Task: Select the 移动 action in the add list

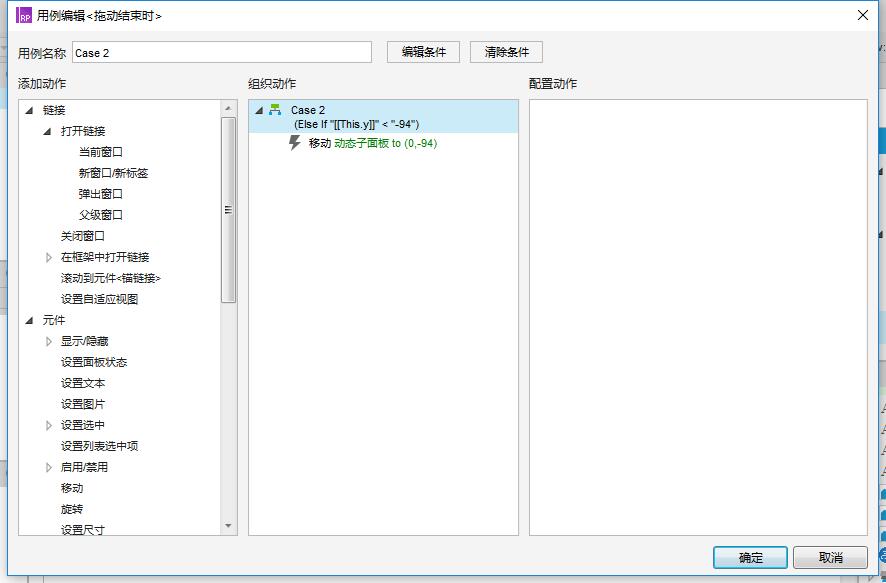Action: 72,488
